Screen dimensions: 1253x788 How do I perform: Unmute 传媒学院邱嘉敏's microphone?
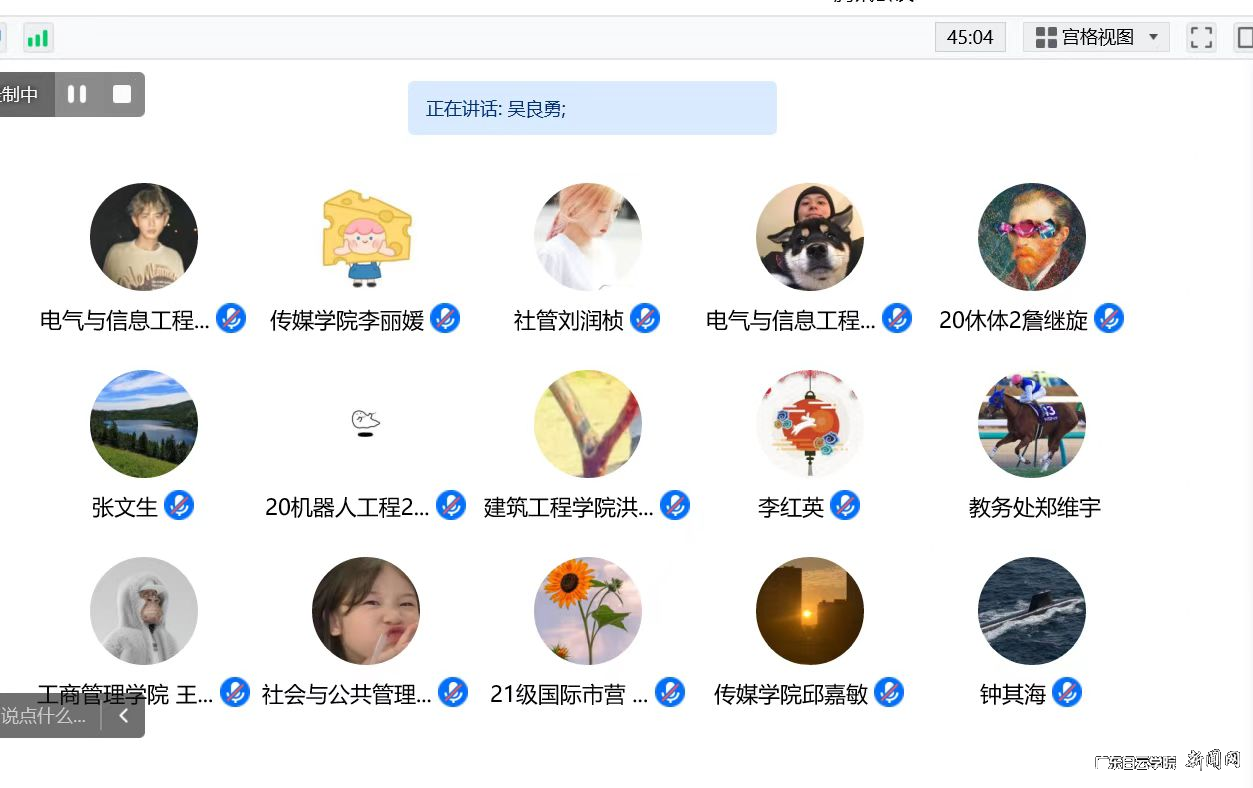click(x=889, y=691)
